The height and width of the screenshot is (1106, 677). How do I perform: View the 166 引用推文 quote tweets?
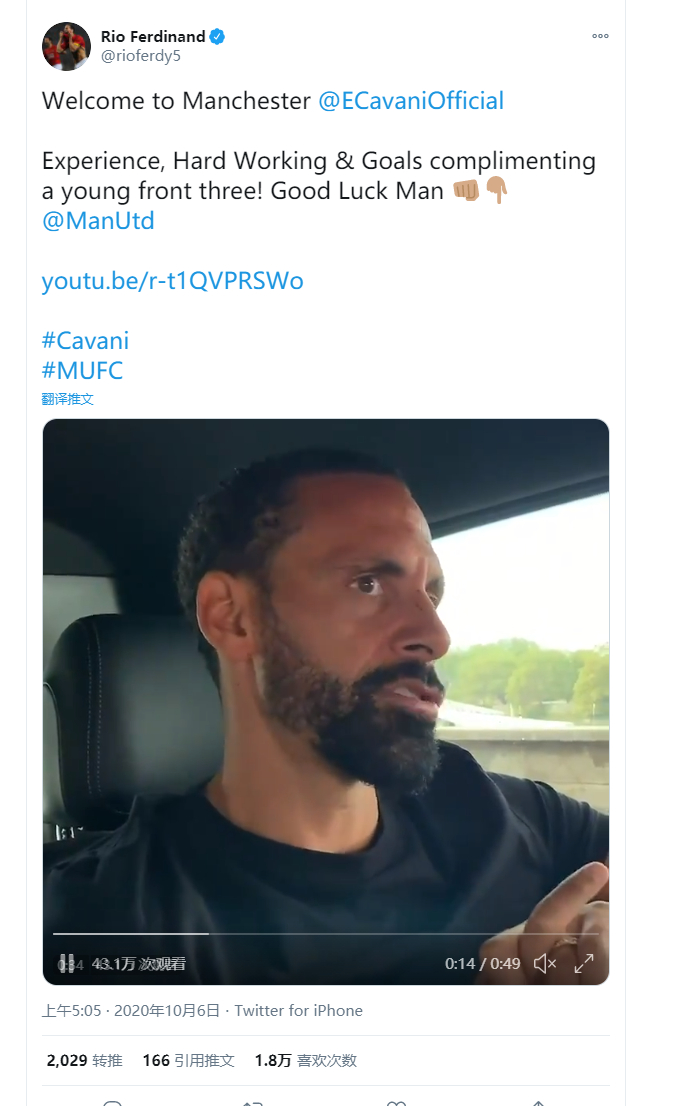(x=188, y=1061)
